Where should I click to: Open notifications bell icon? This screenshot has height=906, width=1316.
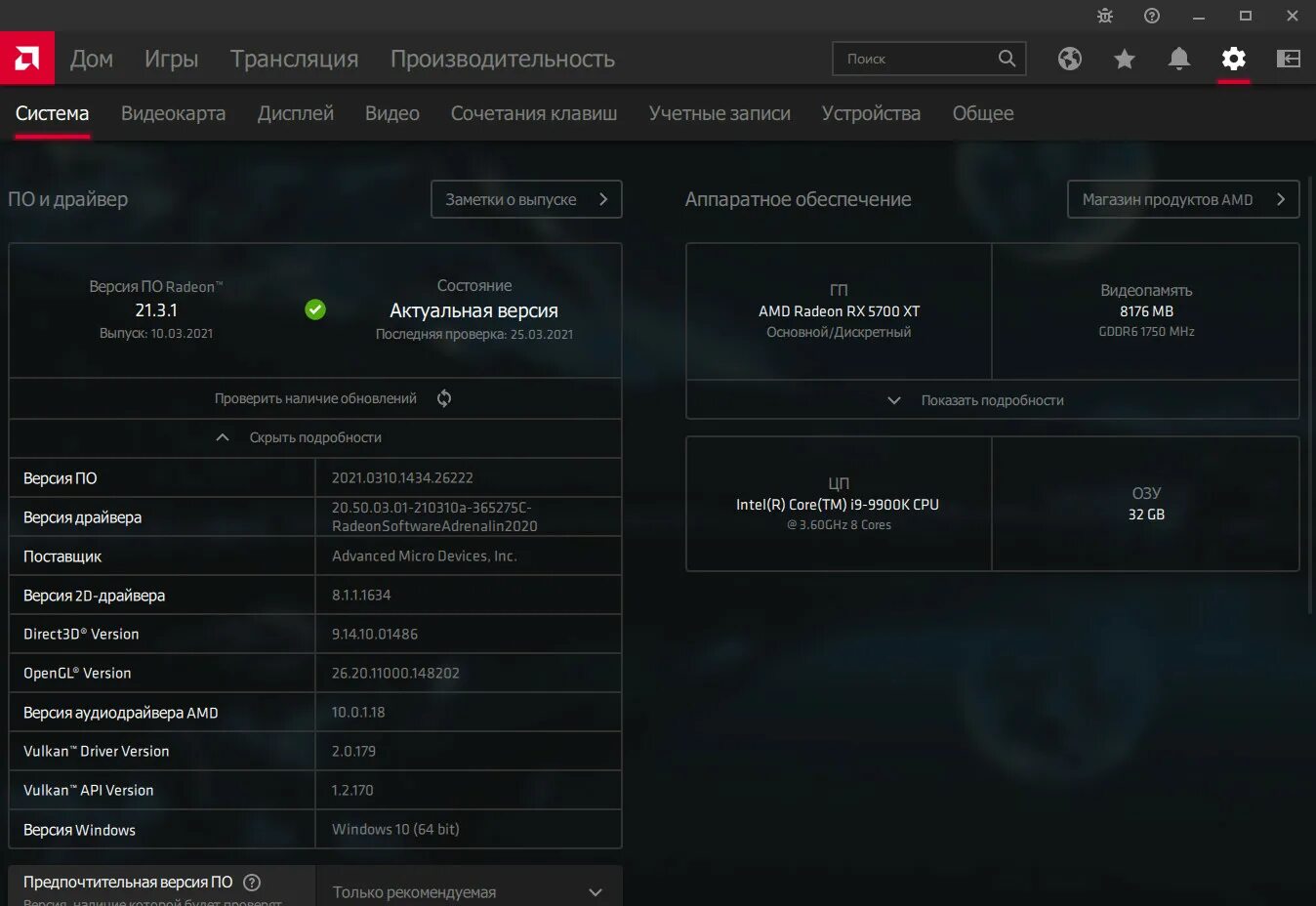coord(1179,59)
